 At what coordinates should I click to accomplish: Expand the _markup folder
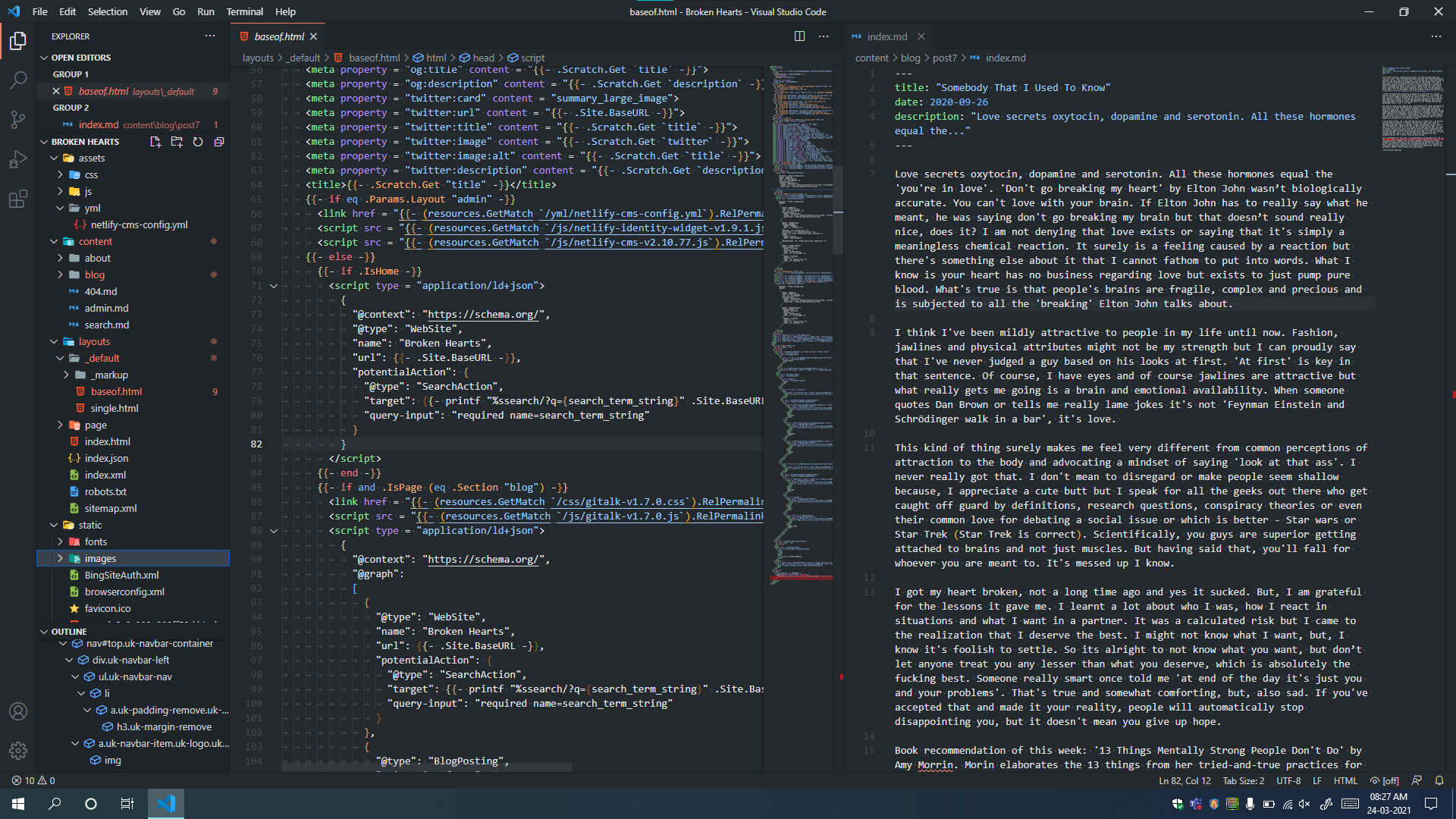[x=66, y=375]
